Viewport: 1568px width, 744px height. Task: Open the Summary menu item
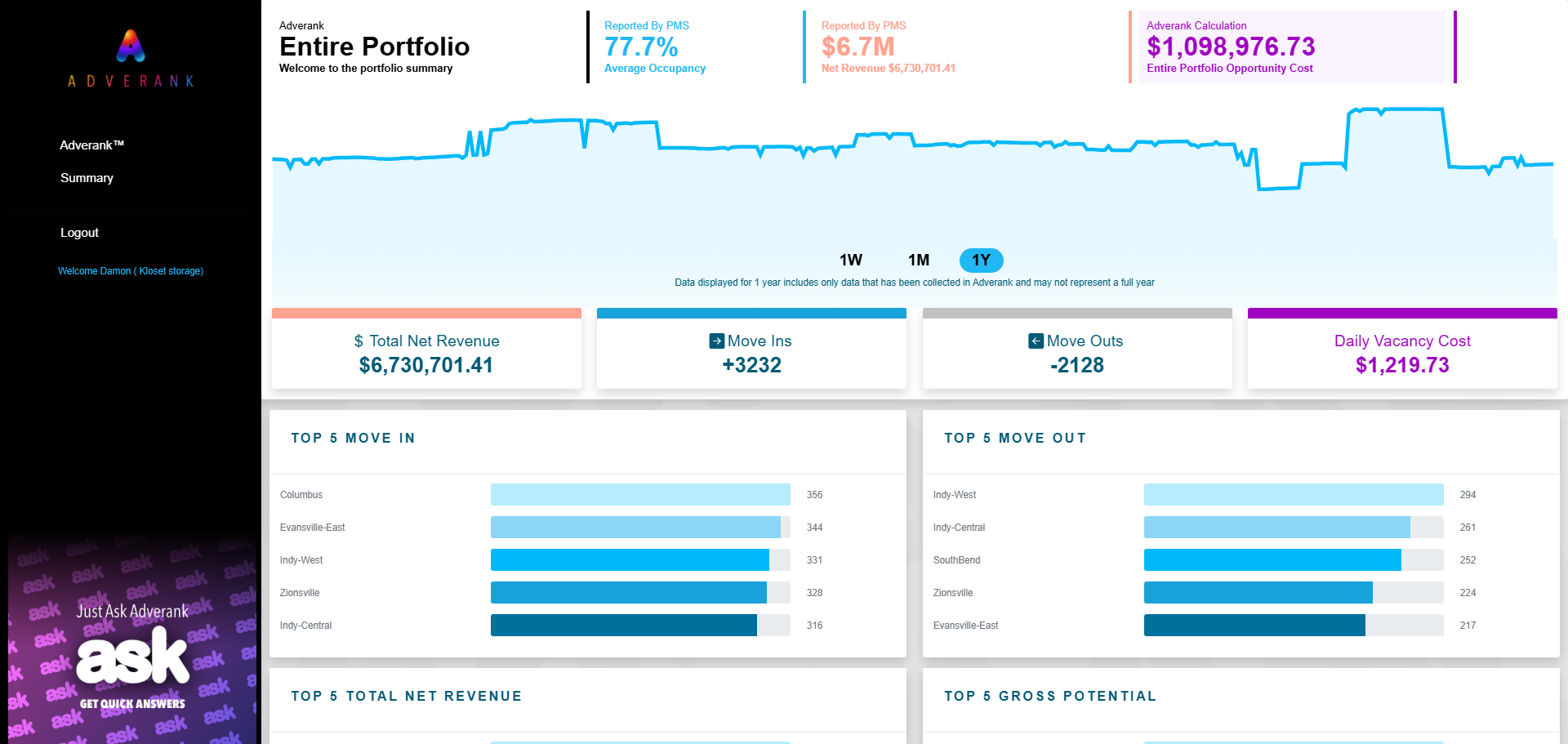click(87, 177)
